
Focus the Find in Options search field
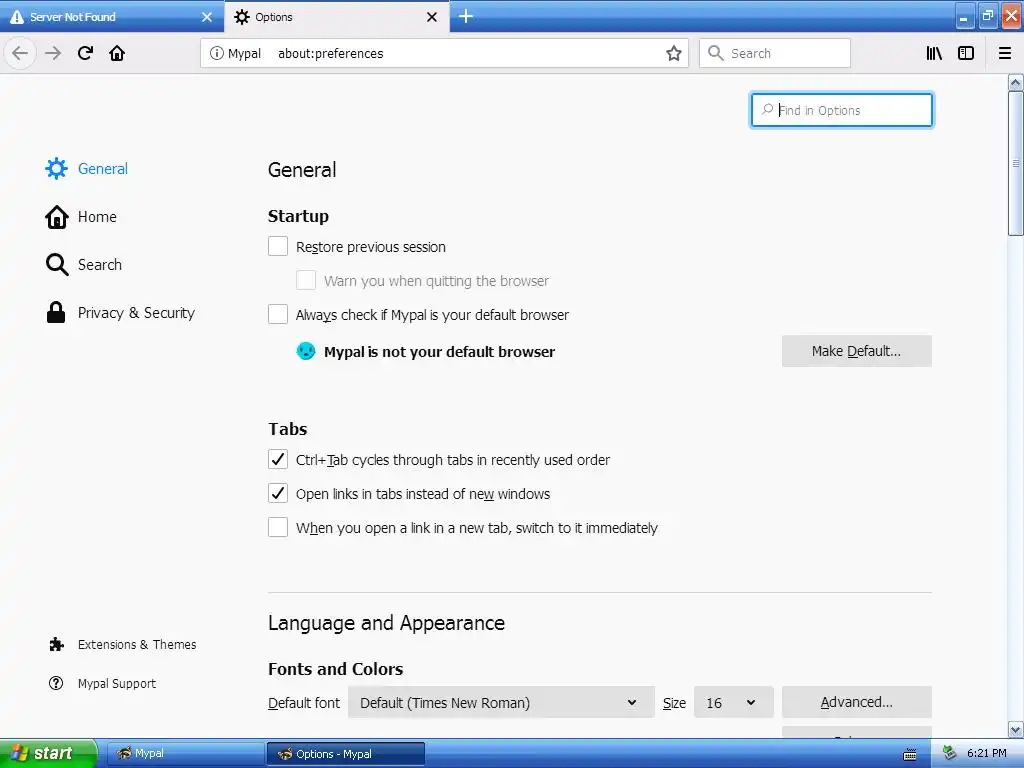[841, 110]
